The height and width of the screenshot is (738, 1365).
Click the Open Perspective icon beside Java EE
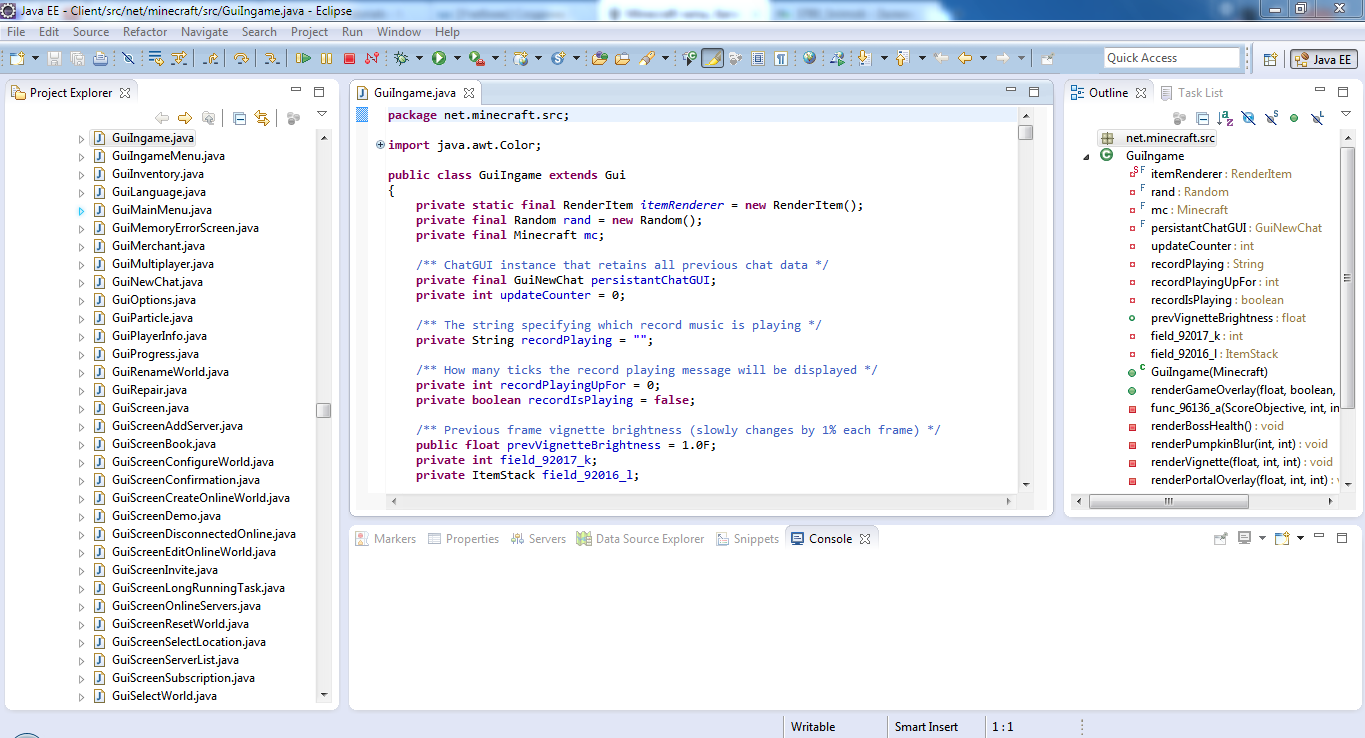click(x=1270, y=59)
